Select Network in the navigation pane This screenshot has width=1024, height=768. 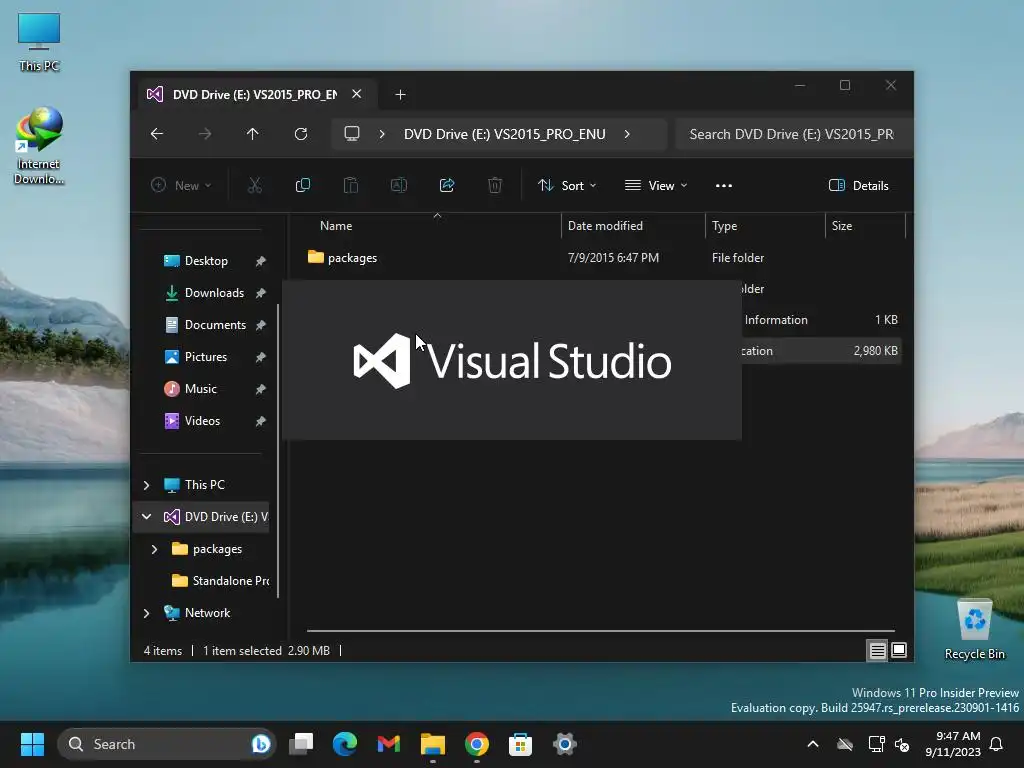point(207,613)
